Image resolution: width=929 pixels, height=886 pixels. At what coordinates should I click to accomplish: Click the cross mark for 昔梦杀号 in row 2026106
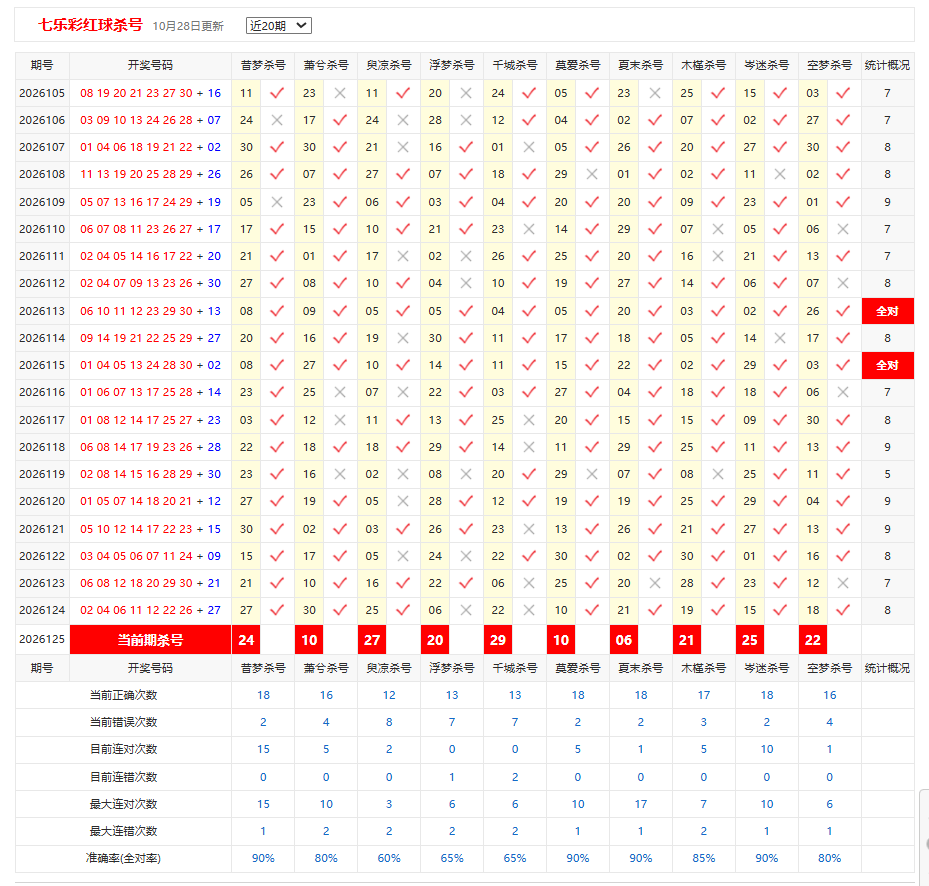(x=277, y=120)
